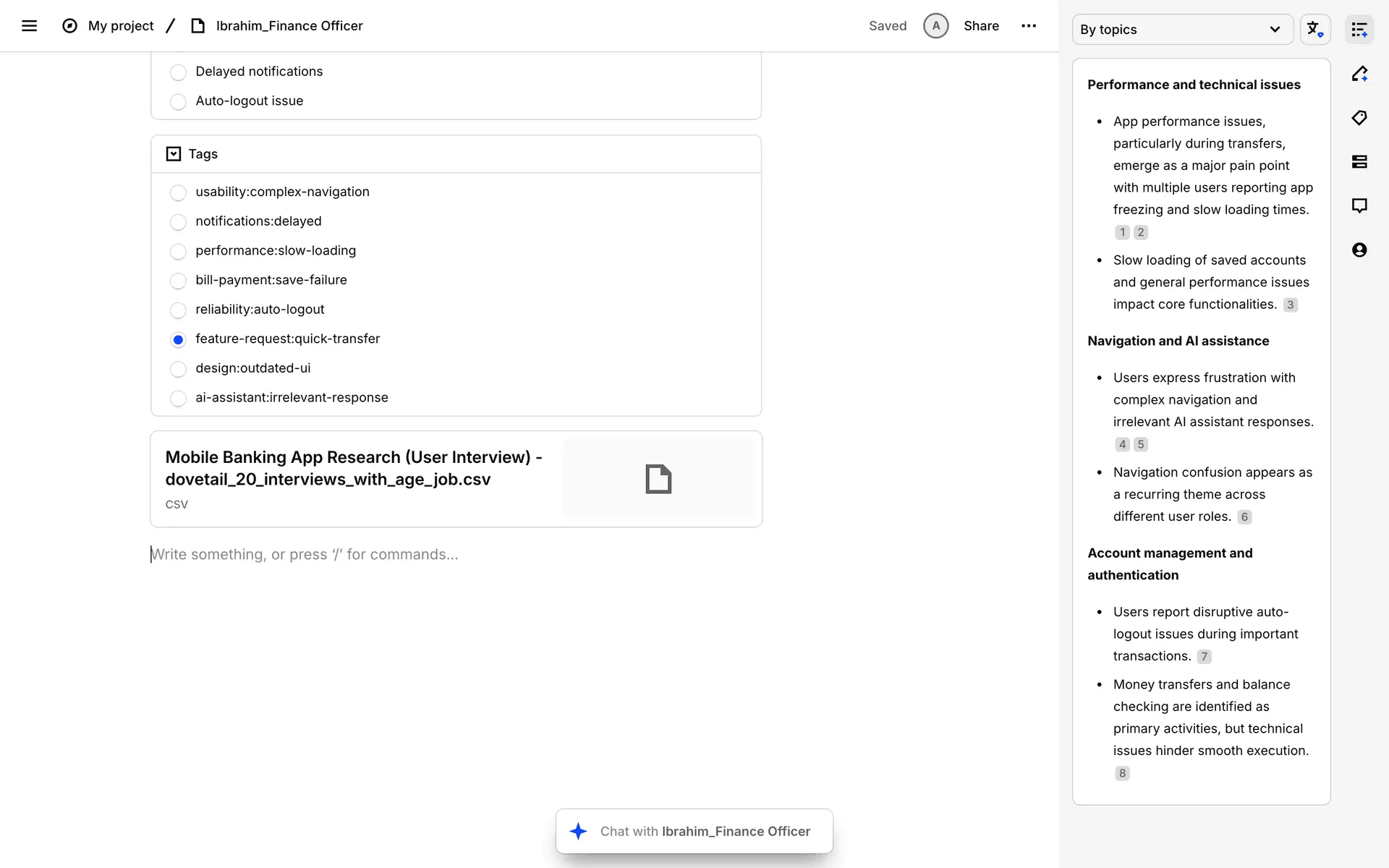Open the fields panel sidebar icon
1389x868 pixels.
click(x=1359, y=162)
